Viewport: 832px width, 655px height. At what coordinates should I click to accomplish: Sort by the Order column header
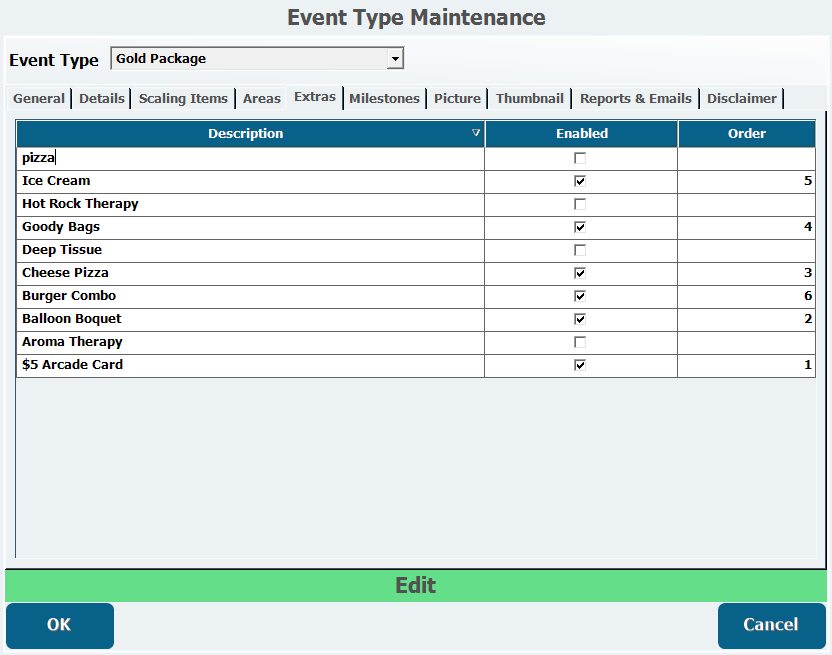point(746,133)
